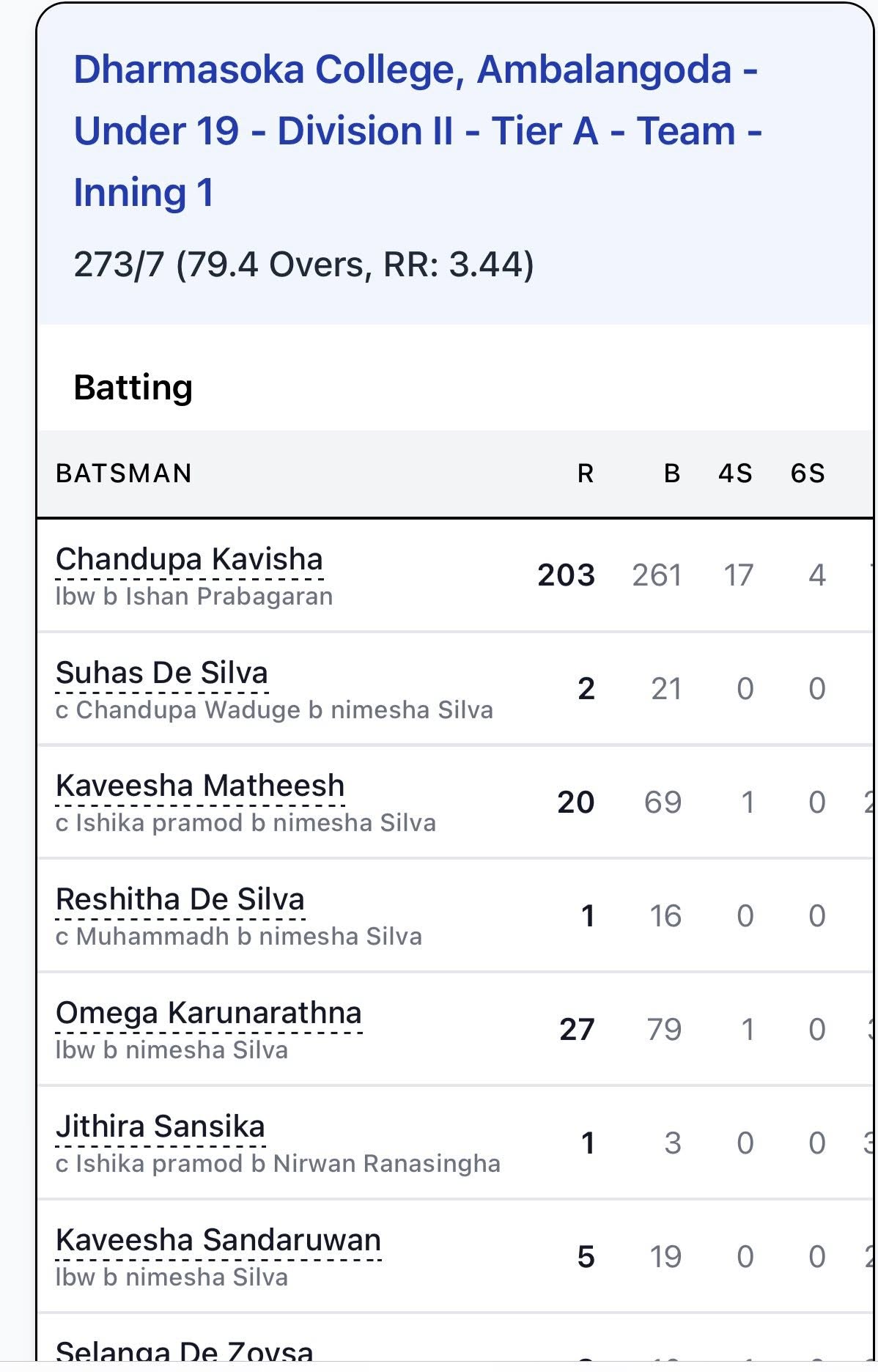Click partially visible Selanga De Zoysa name
Image resolution: width=878 pixels, height=1372 pixels.
click(x=185, y=1353)
